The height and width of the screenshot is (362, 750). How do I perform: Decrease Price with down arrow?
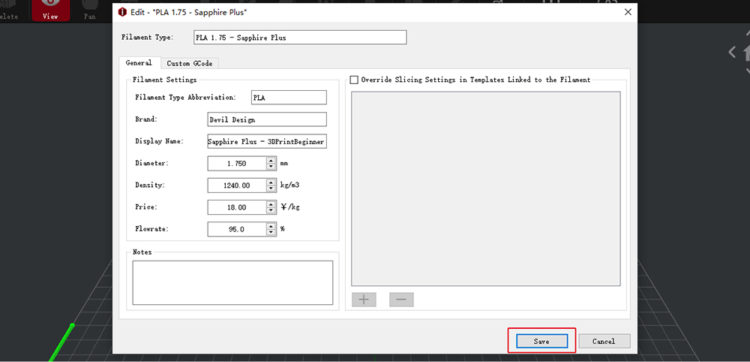[272, 210]
